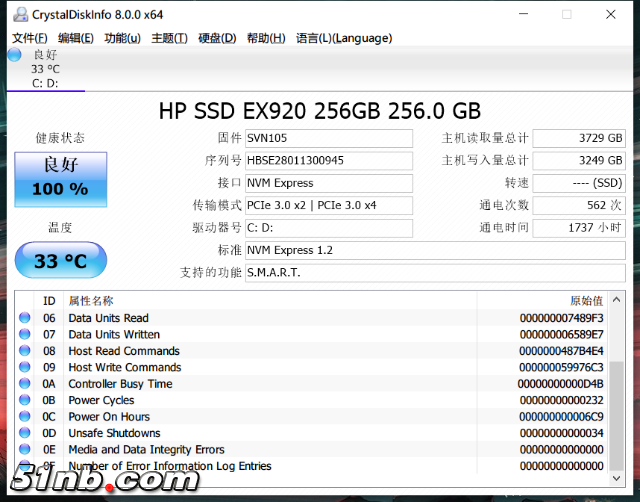Click status orb for Host Read Commands
640x502 pixels.
tap(25, 351)
